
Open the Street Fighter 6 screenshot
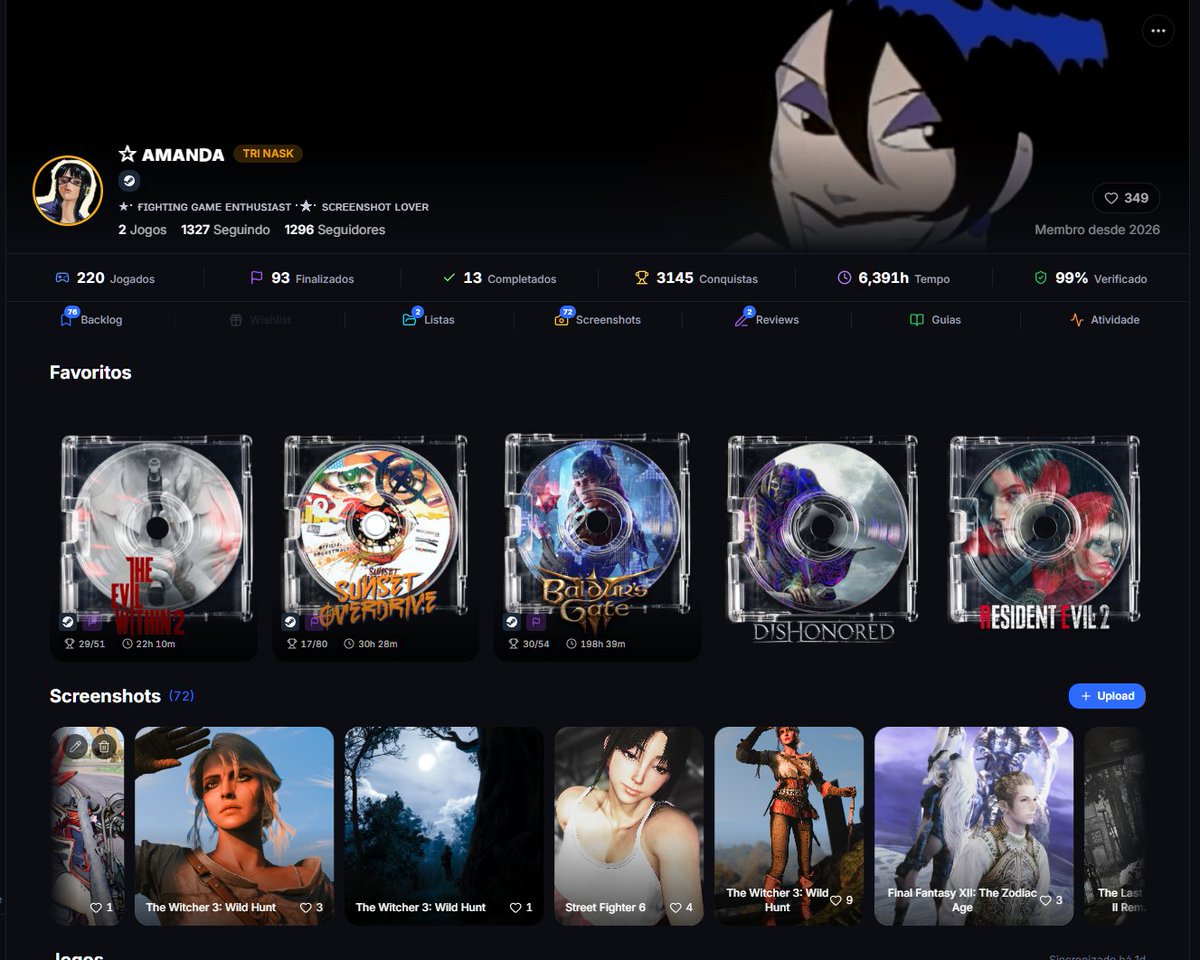629,826
